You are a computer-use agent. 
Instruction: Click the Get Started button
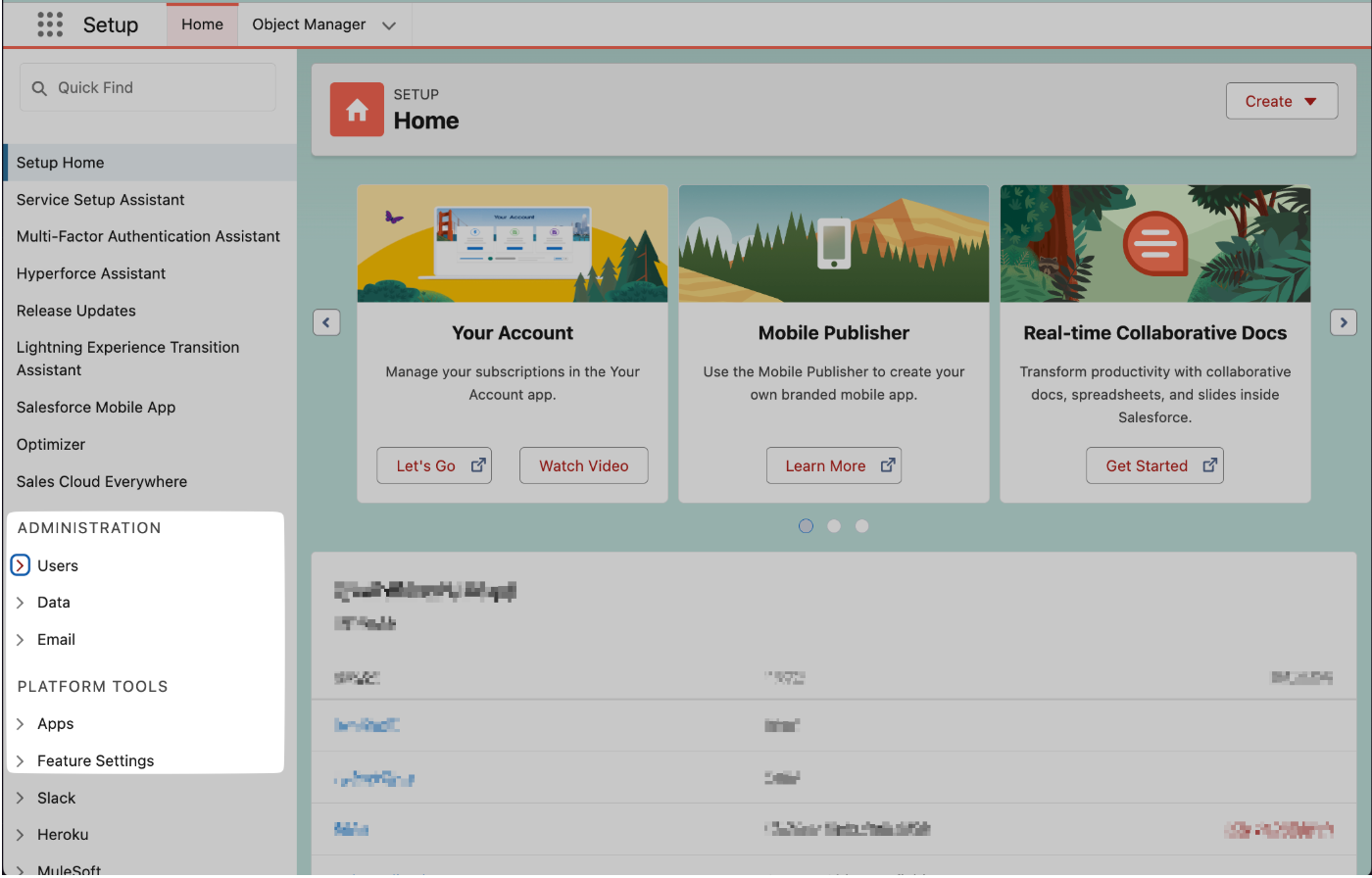pos(1155,465)
